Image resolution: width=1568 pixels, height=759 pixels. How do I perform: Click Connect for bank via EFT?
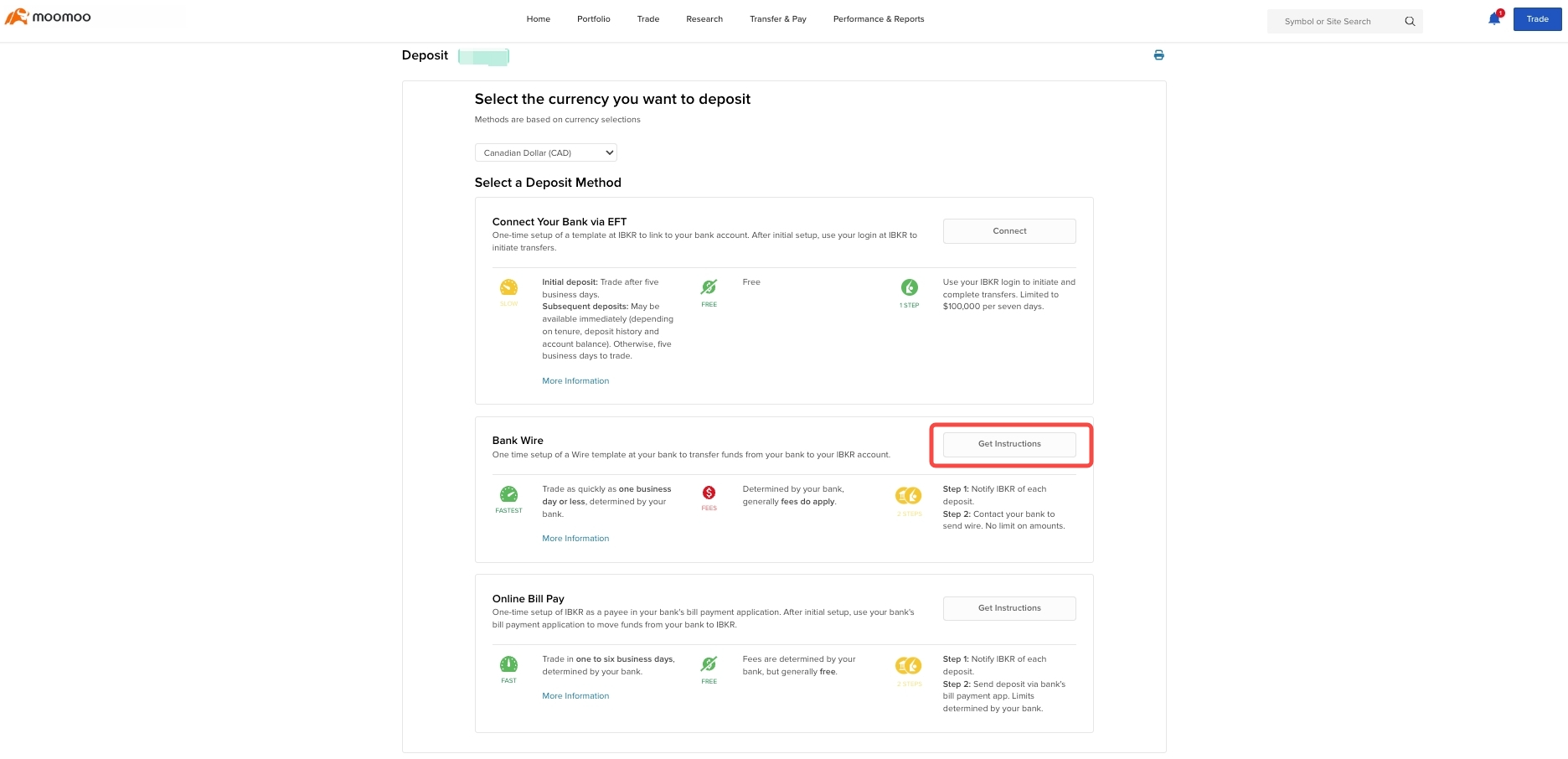(1009, 231)
